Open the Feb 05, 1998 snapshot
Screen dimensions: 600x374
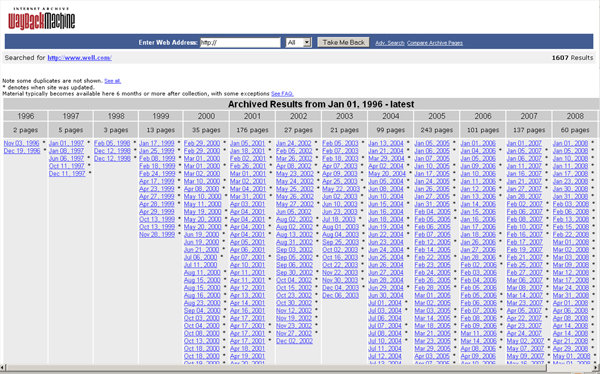tap(112, 143)
